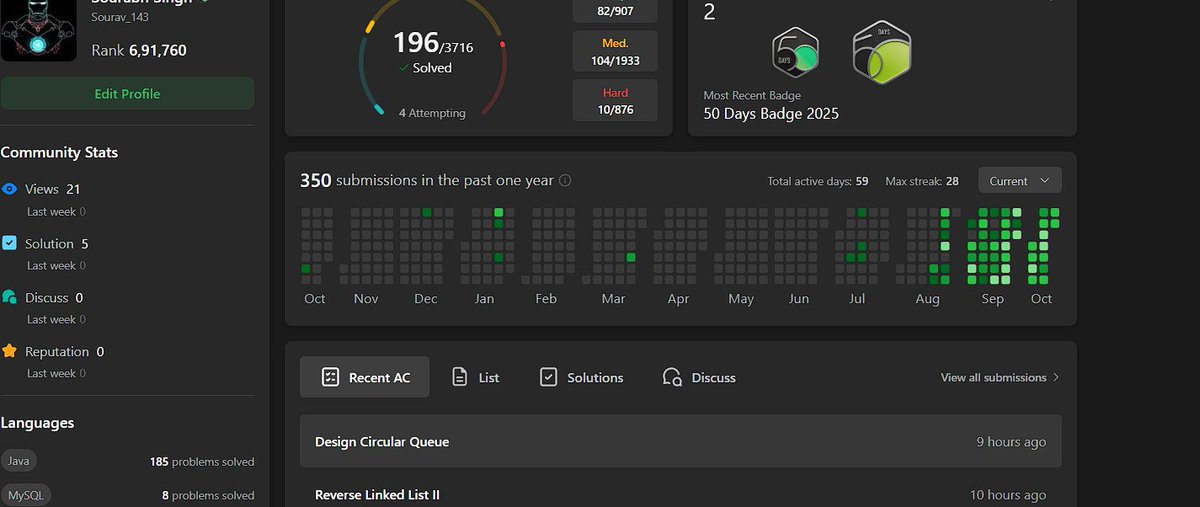Click the Community Stats heading
1200x507 pixels.
click(x=59, y=152)
